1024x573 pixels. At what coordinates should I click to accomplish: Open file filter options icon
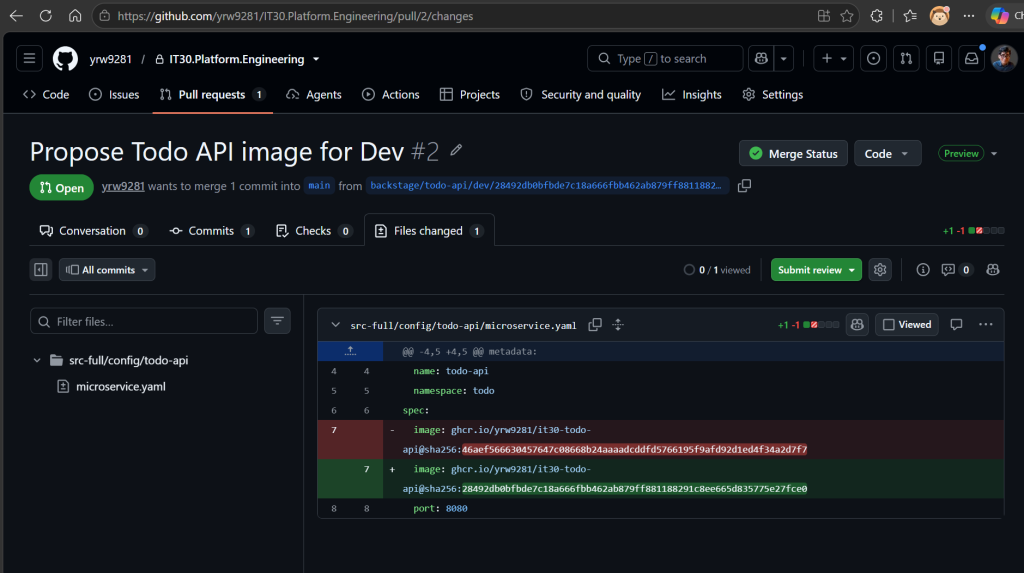pos(277,321)
